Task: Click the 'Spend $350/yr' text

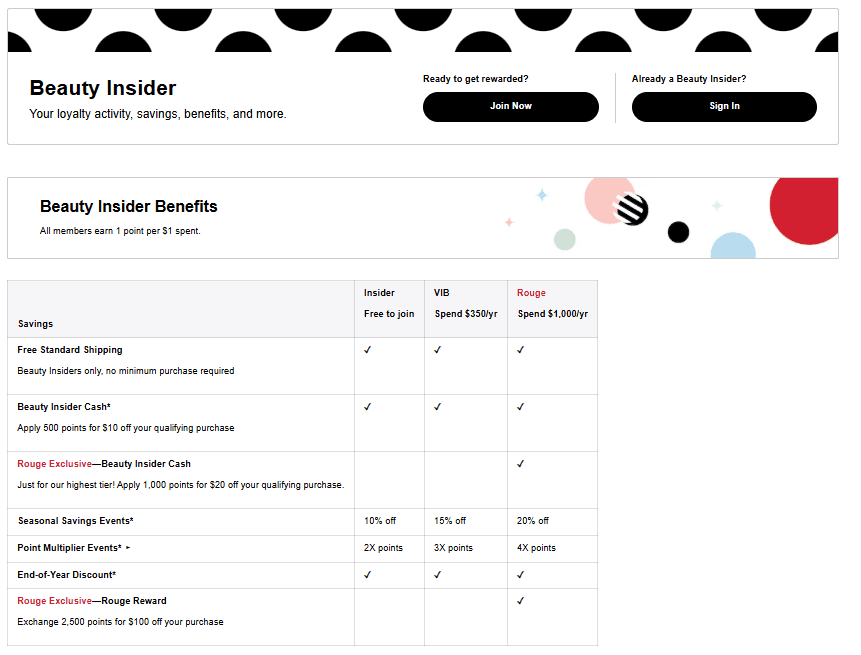Action: click(466, 313)
